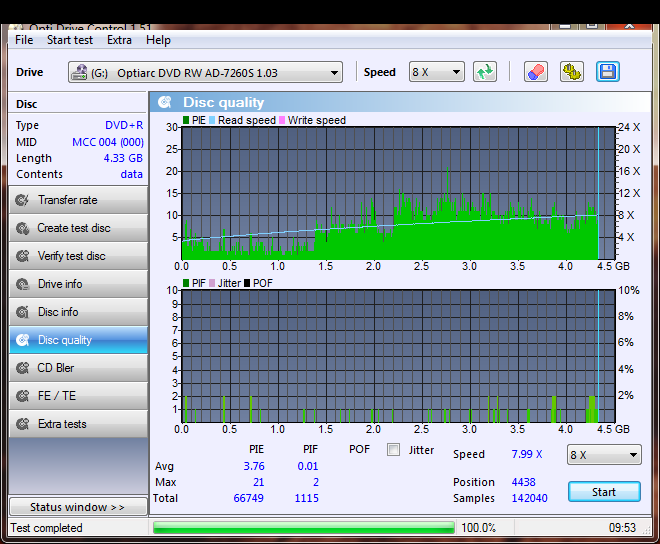
Task: Open the Extra menu
Action: [x=119, y=40]
